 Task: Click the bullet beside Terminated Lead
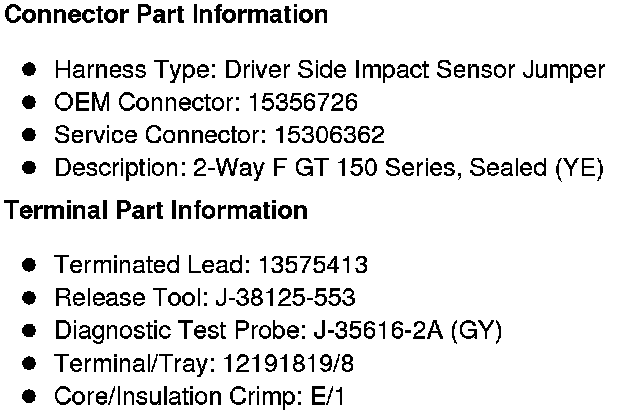click(30, 265)
